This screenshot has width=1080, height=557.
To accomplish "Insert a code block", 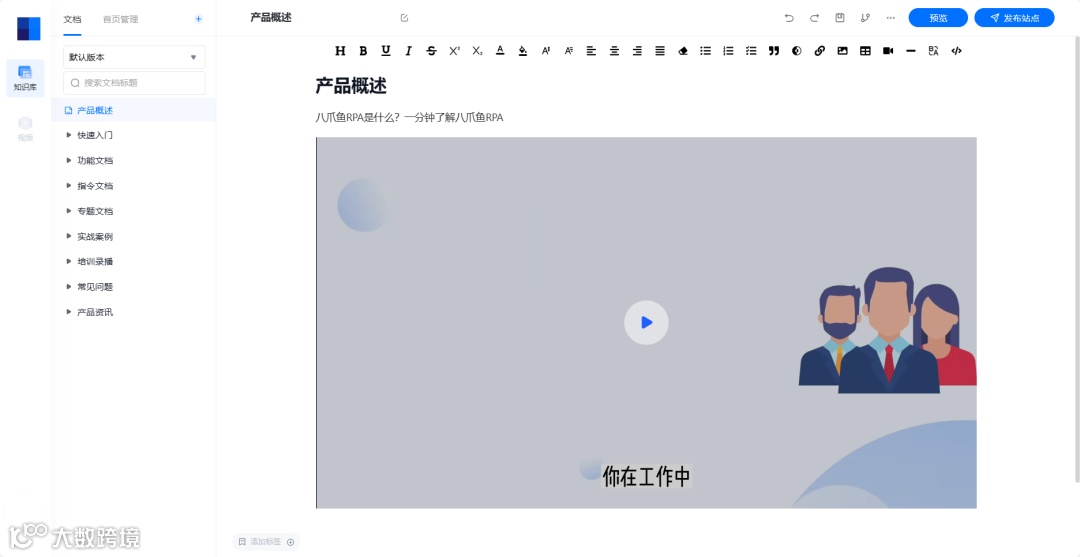I will click(x=956, y=50).
